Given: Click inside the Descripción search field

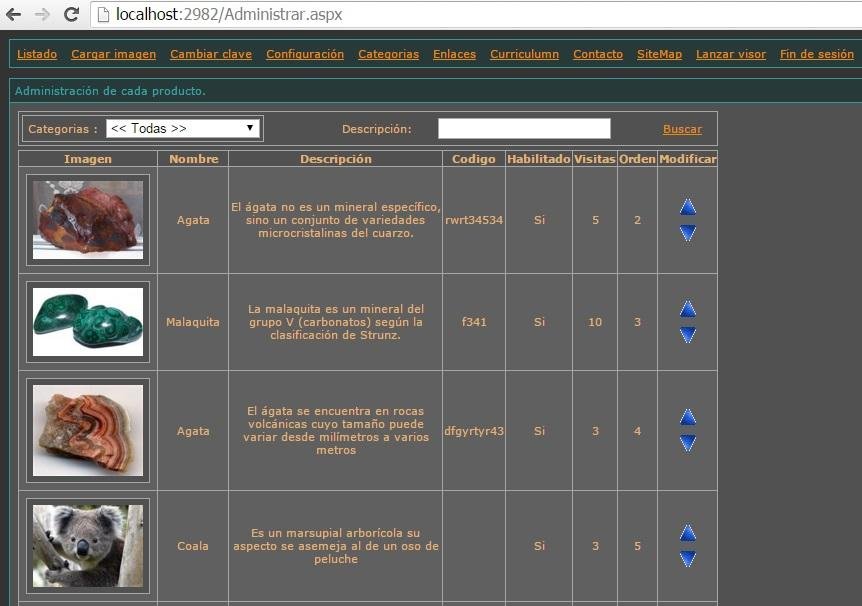Looking at the screenshot, I should point(523,128).
